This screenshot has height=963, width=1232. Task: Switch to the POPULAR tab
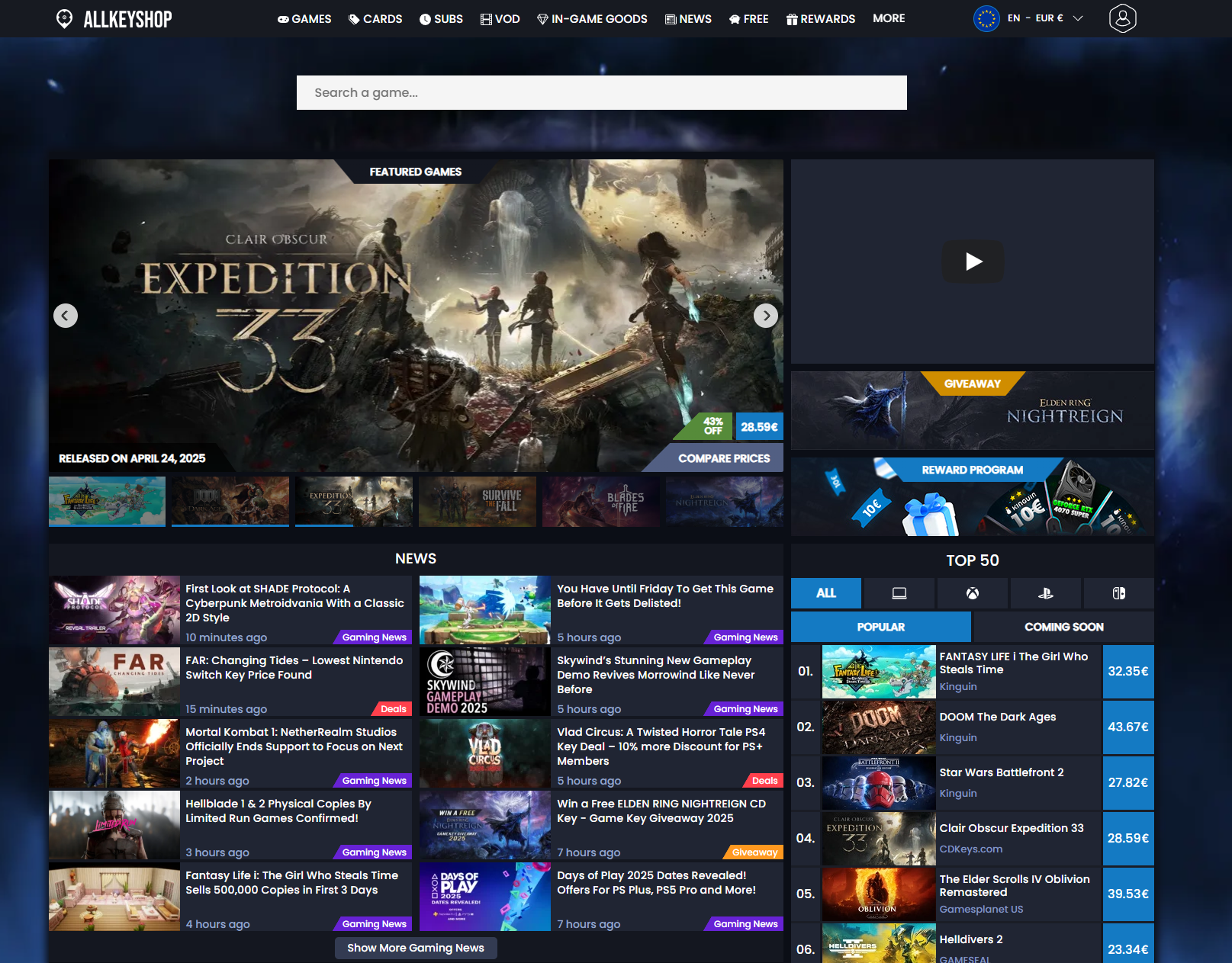click(x=881, y=627)
